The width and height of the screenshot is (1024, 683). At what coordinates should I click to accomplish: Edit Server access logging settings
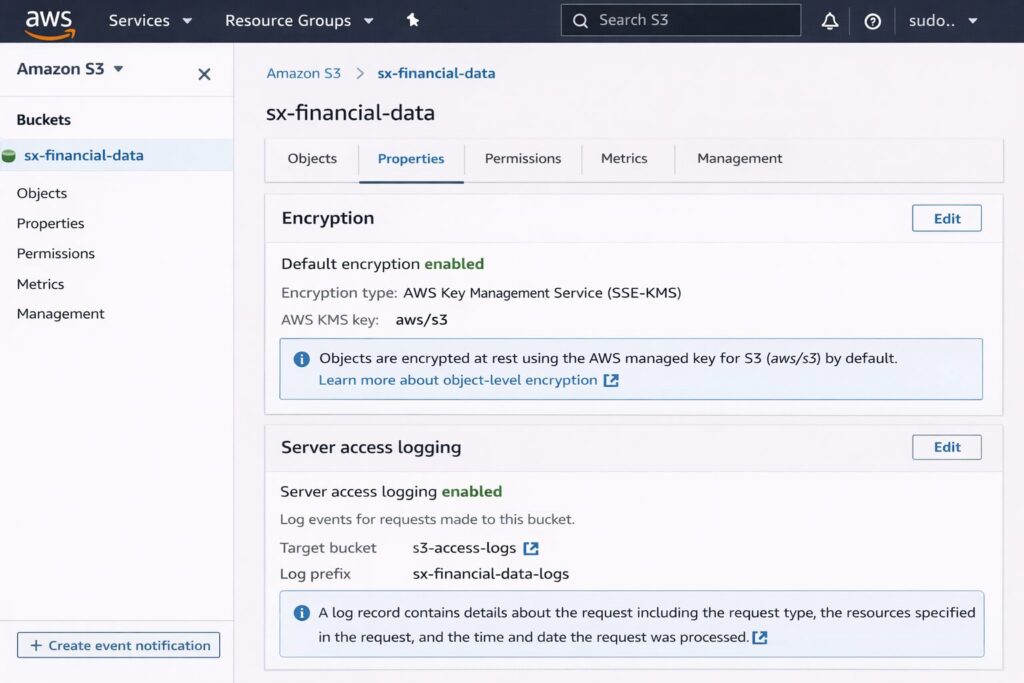point(946,447)
